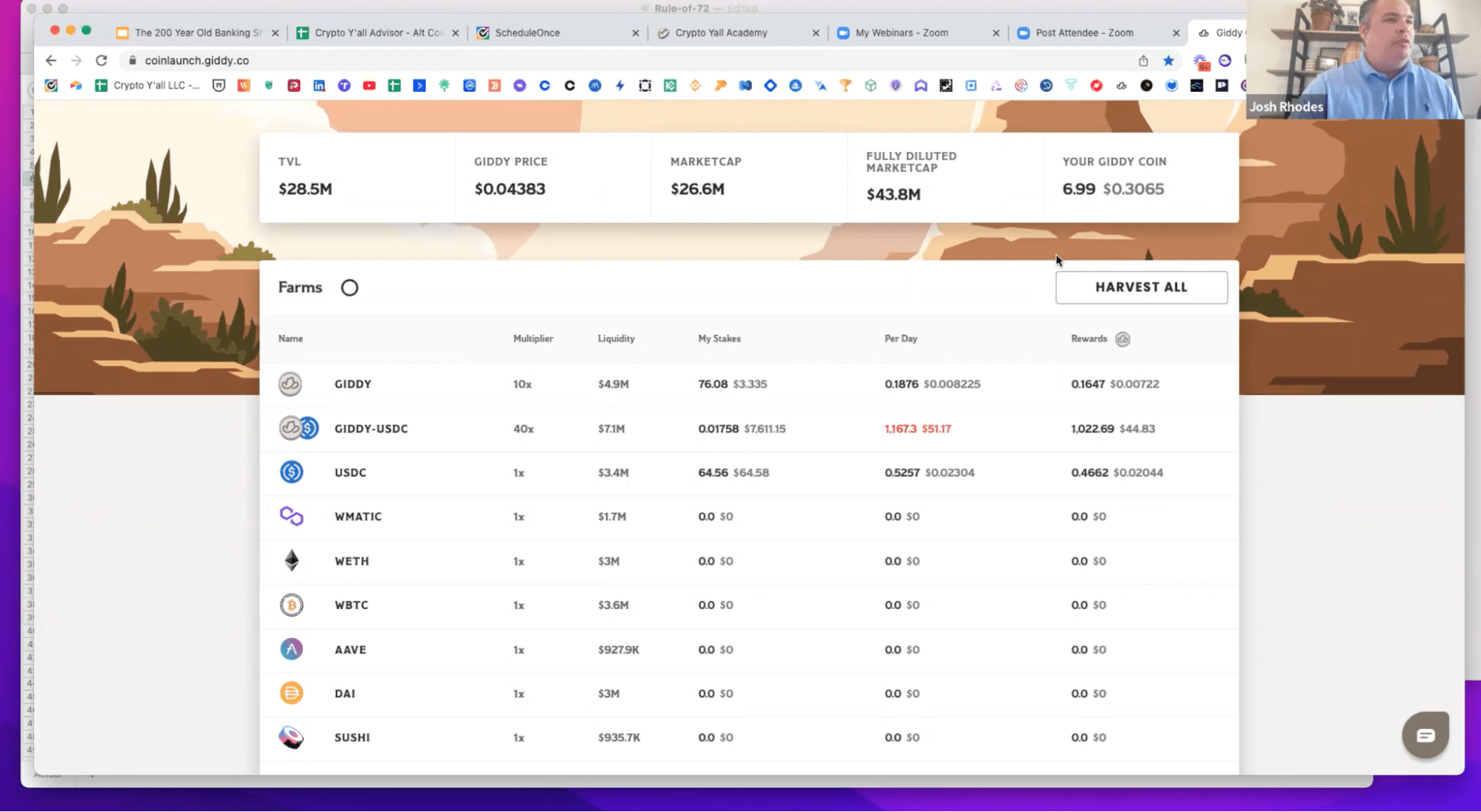Image resolution: width=1481 pixels, height=812 pixels.
Task: Click the WMATIC polygon icon
Action: pos(291,516)
